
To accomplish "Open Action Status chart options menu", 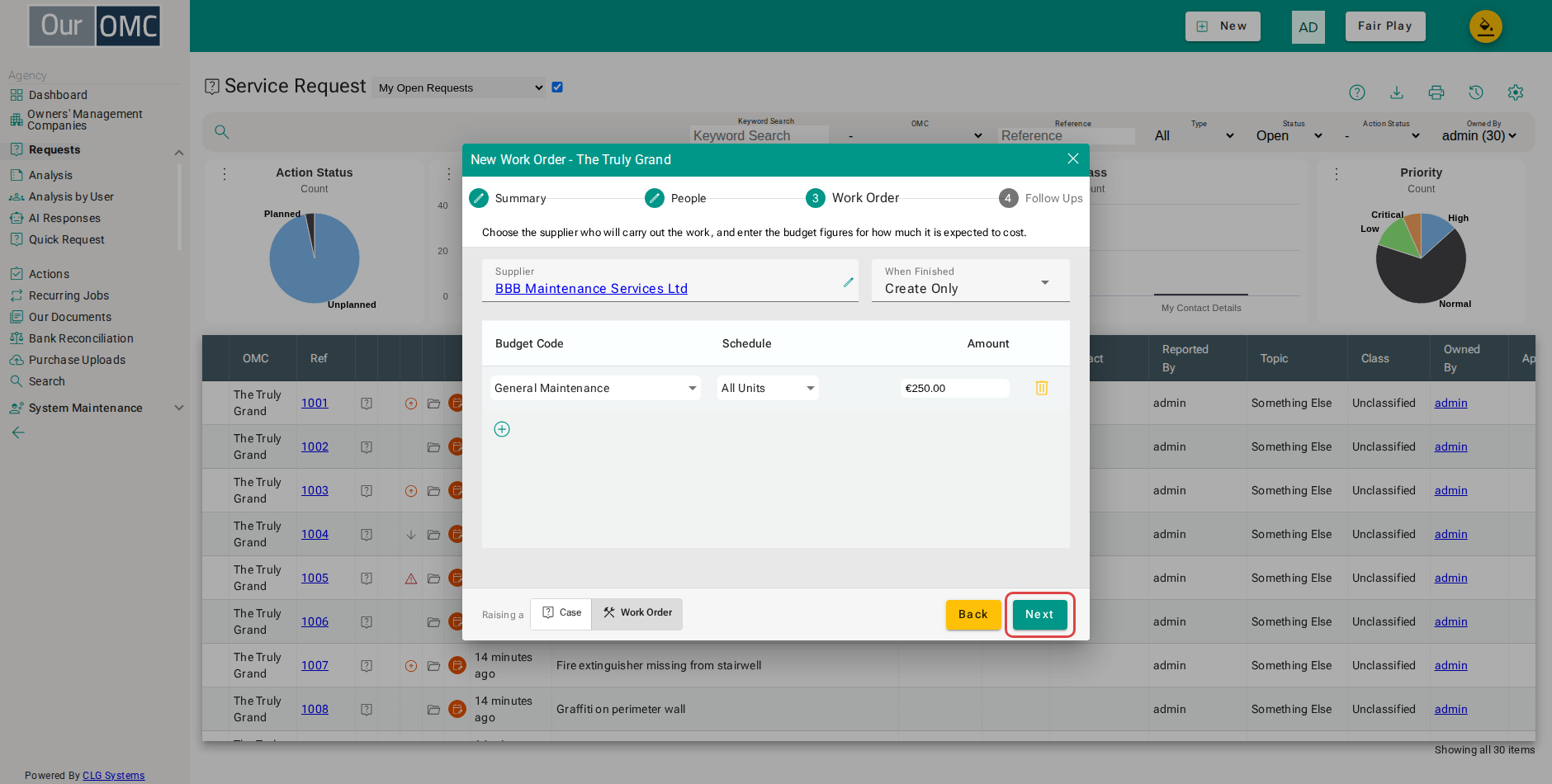I will 225,174.
